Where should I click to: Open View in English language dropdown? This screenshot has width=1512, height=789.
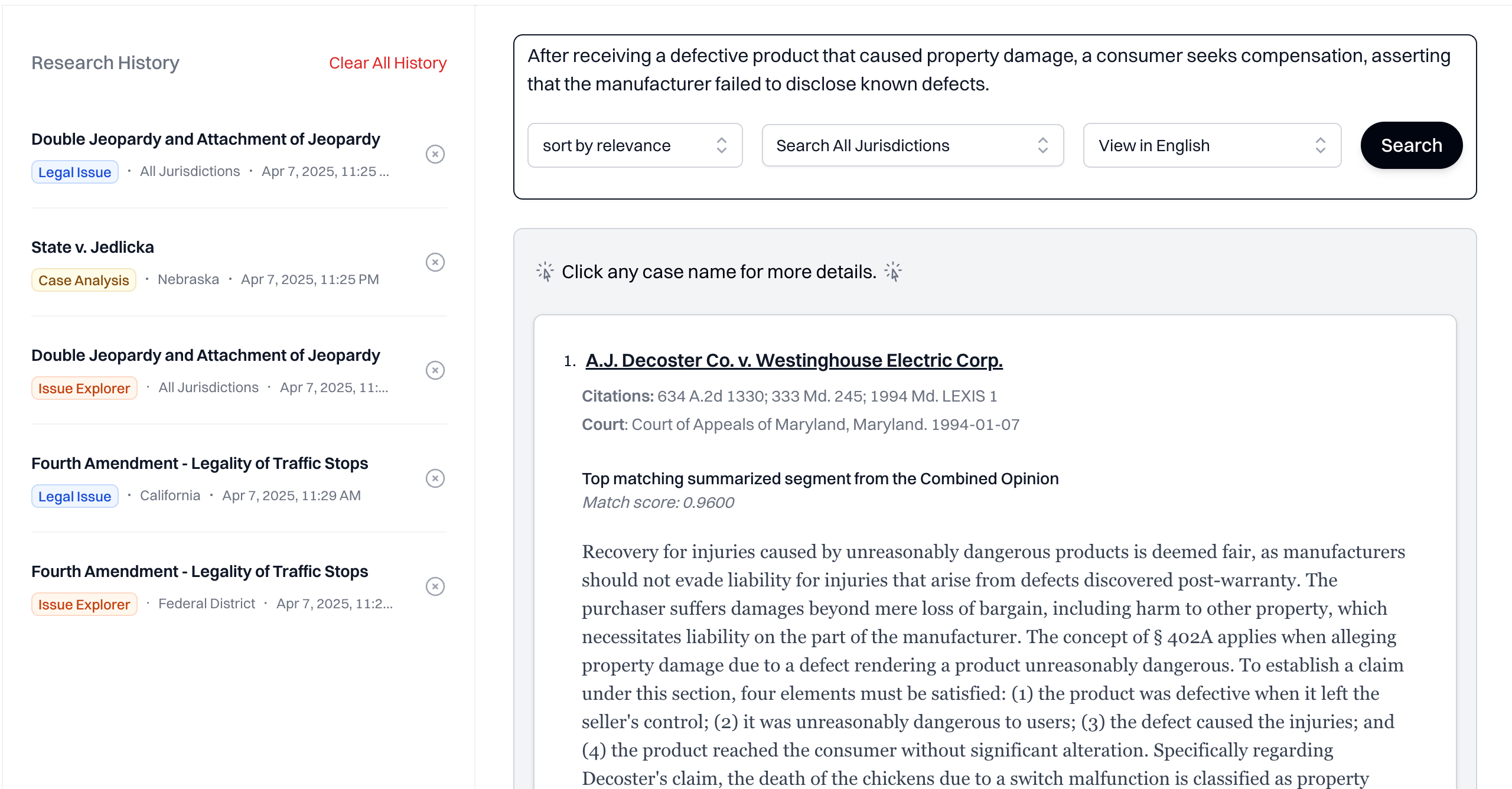point(1211,145)
